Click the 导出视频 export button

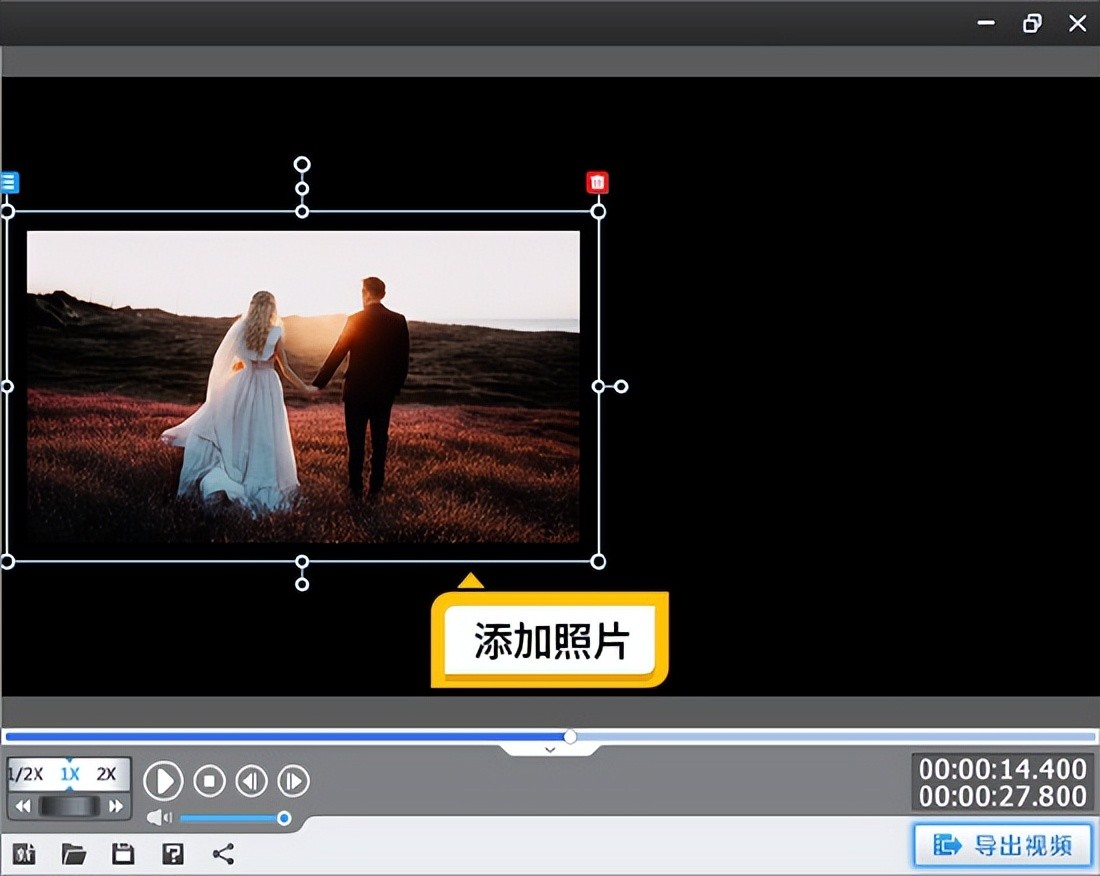(x=1002, y=845)
